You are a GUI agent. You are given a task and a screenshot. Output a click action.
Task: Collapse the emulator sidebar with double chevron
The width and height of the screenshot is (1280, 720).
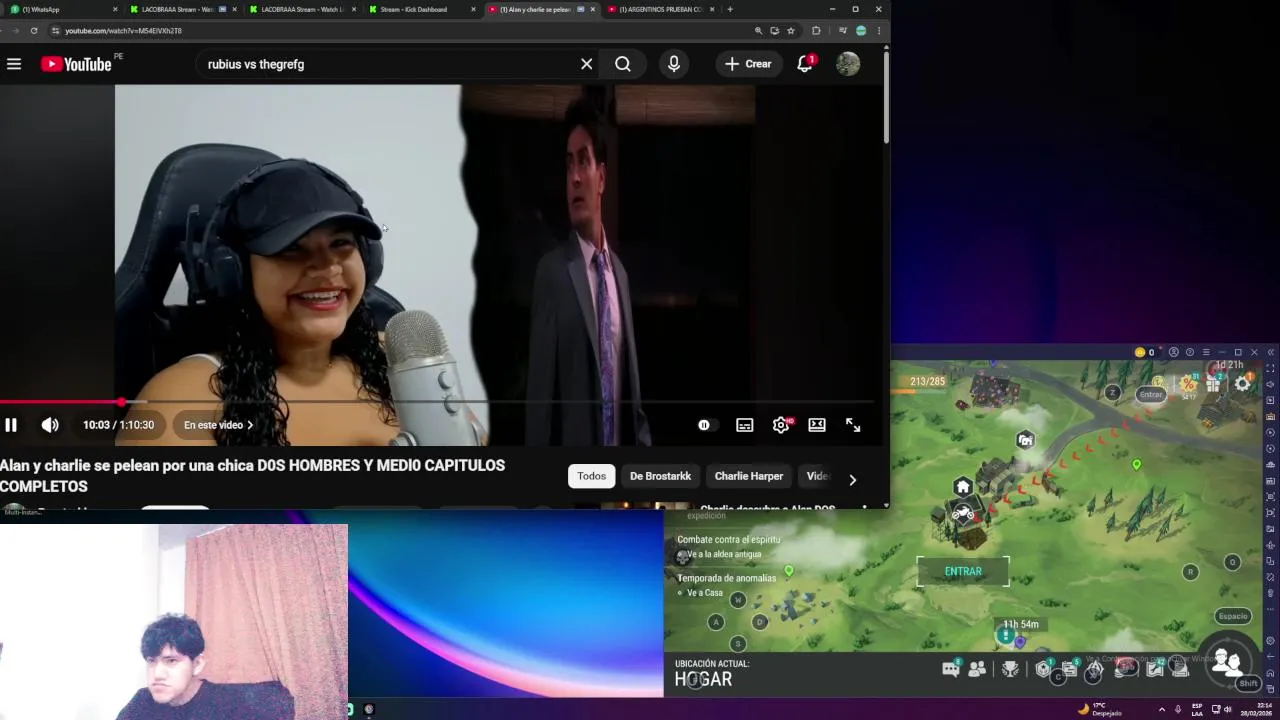[1270, 352]
